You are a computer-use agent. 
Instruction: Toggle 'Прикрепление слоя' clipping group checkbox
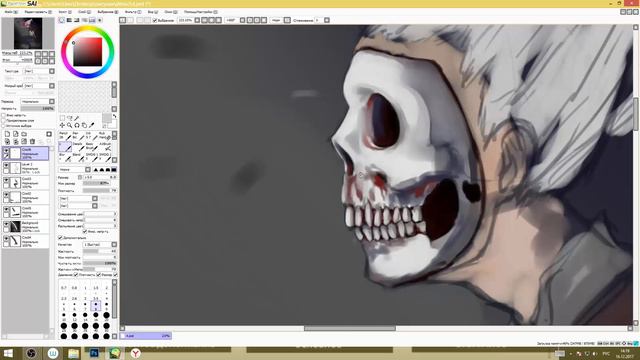pyautogui.click(x=4, y=121)
